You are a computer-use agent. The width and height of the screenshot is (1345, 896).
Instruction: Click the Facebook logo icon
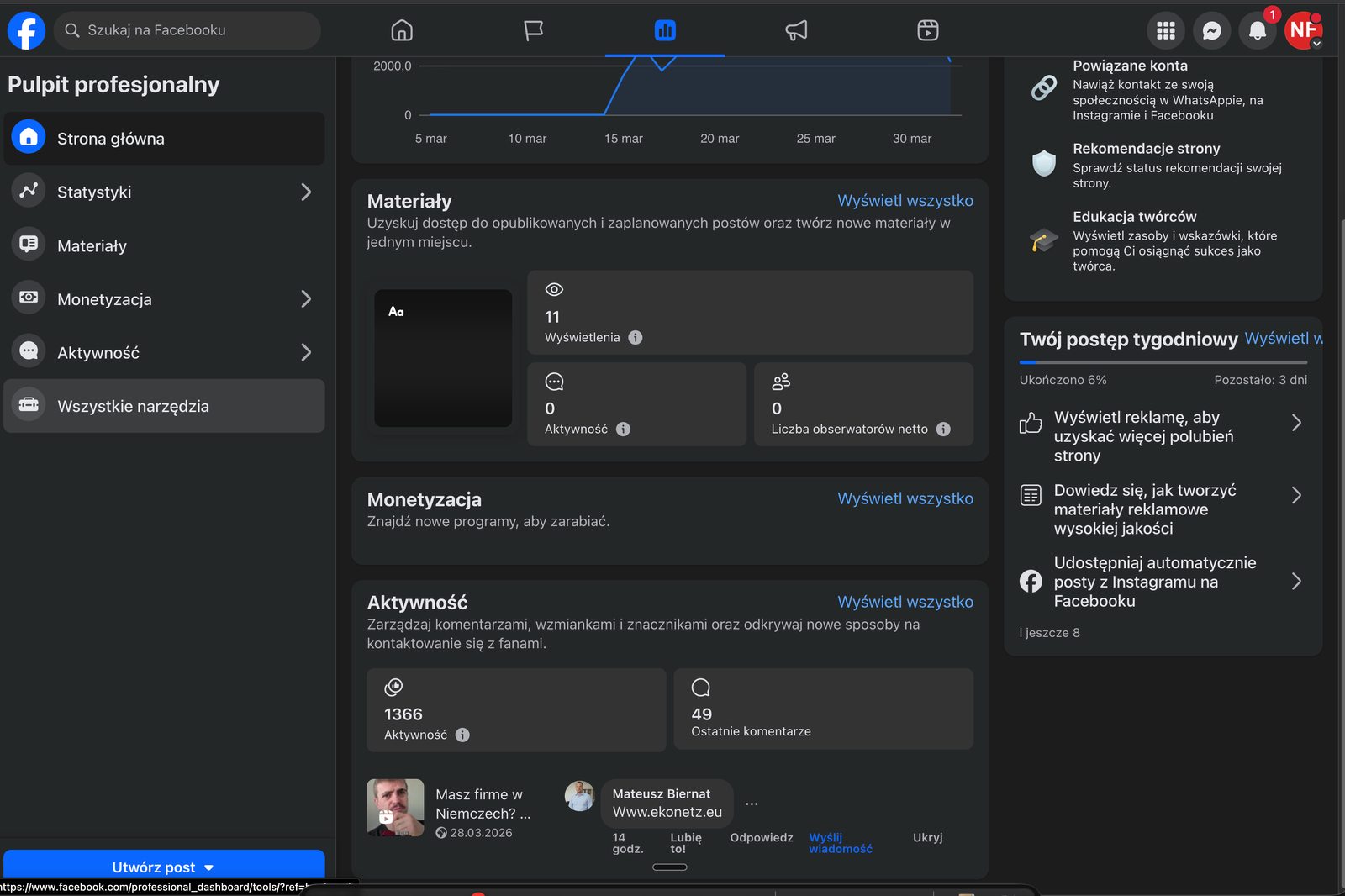pos(26,30)
